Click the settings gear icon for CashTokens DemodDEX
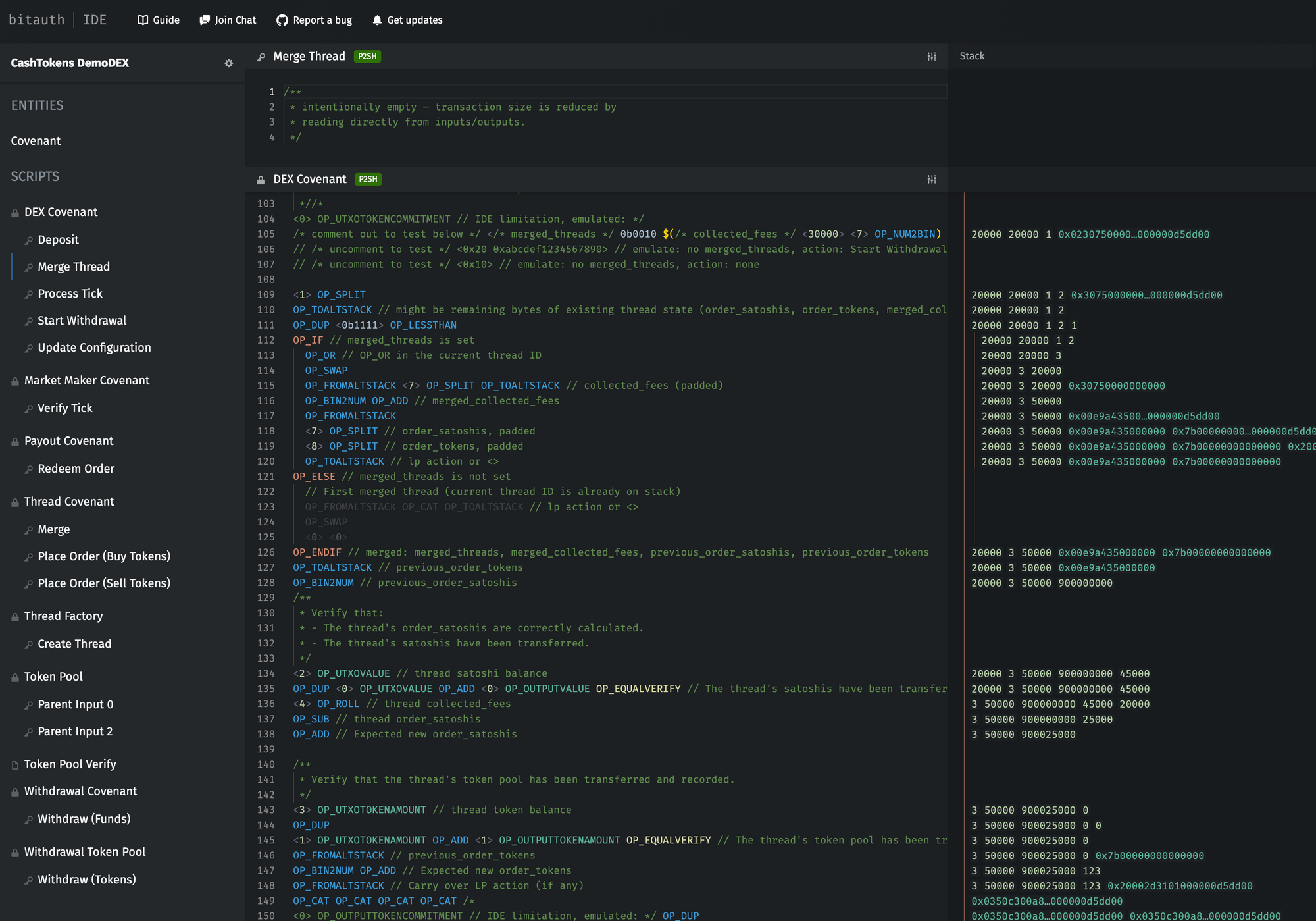1316x921 pixels. pos(228,62)
